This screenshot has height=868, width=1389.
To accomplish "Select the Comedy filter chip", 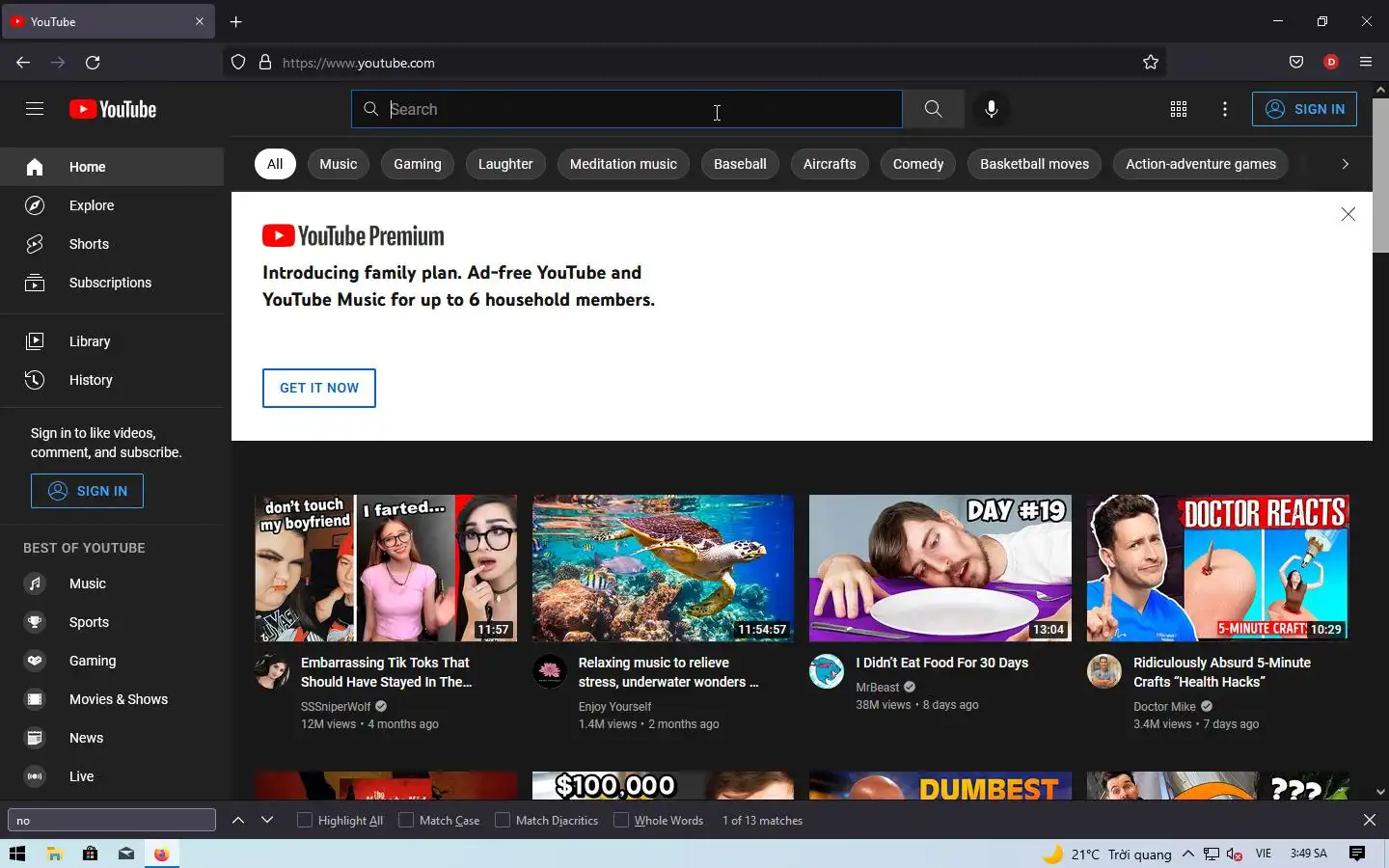I will pos(918,164).
